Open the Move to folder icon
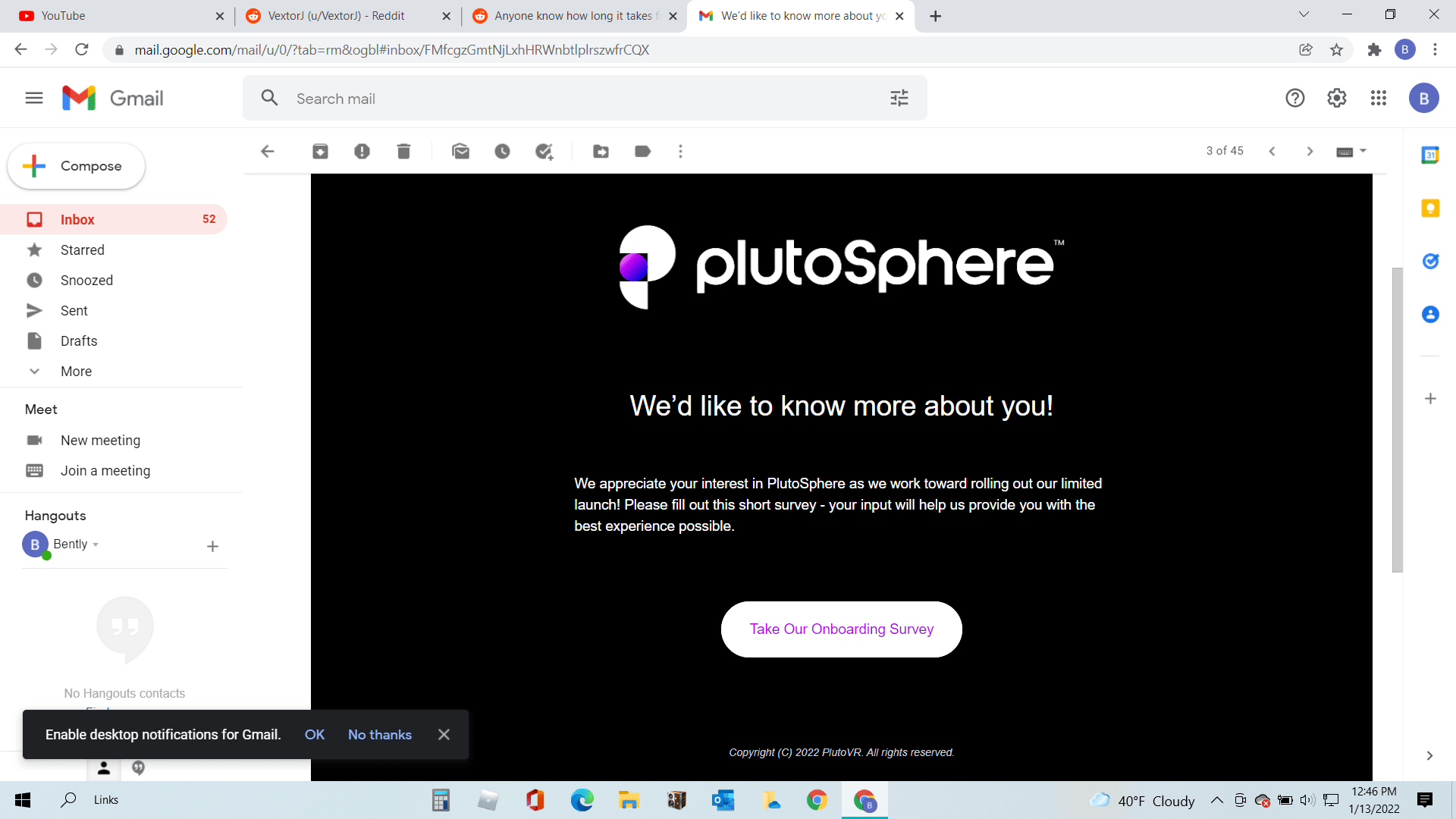The height and width of the screenshot is (819, 1456). coord(601,152)
